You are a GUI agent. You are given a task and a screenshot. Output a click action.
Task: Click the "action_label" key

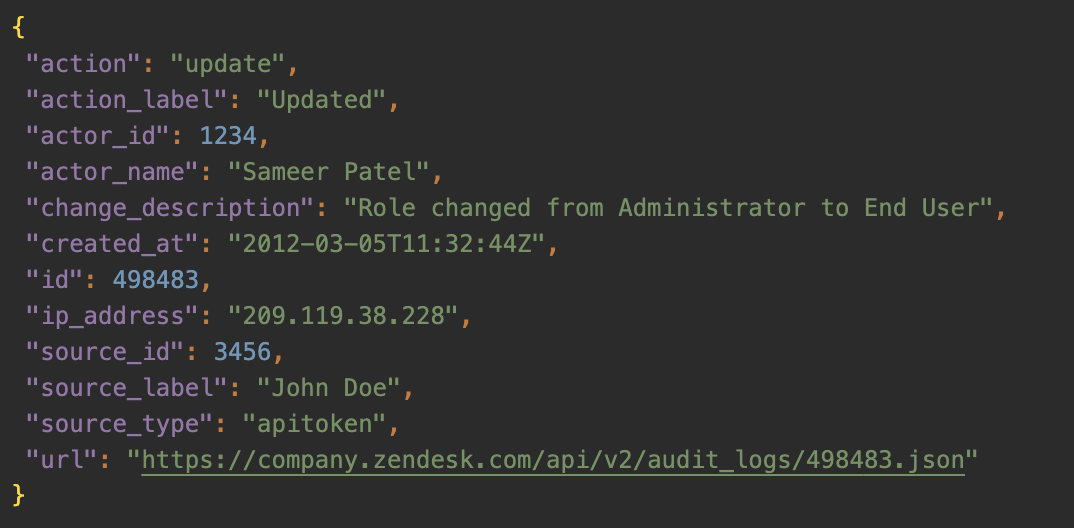pyautogui.click(x=127, y=100)
